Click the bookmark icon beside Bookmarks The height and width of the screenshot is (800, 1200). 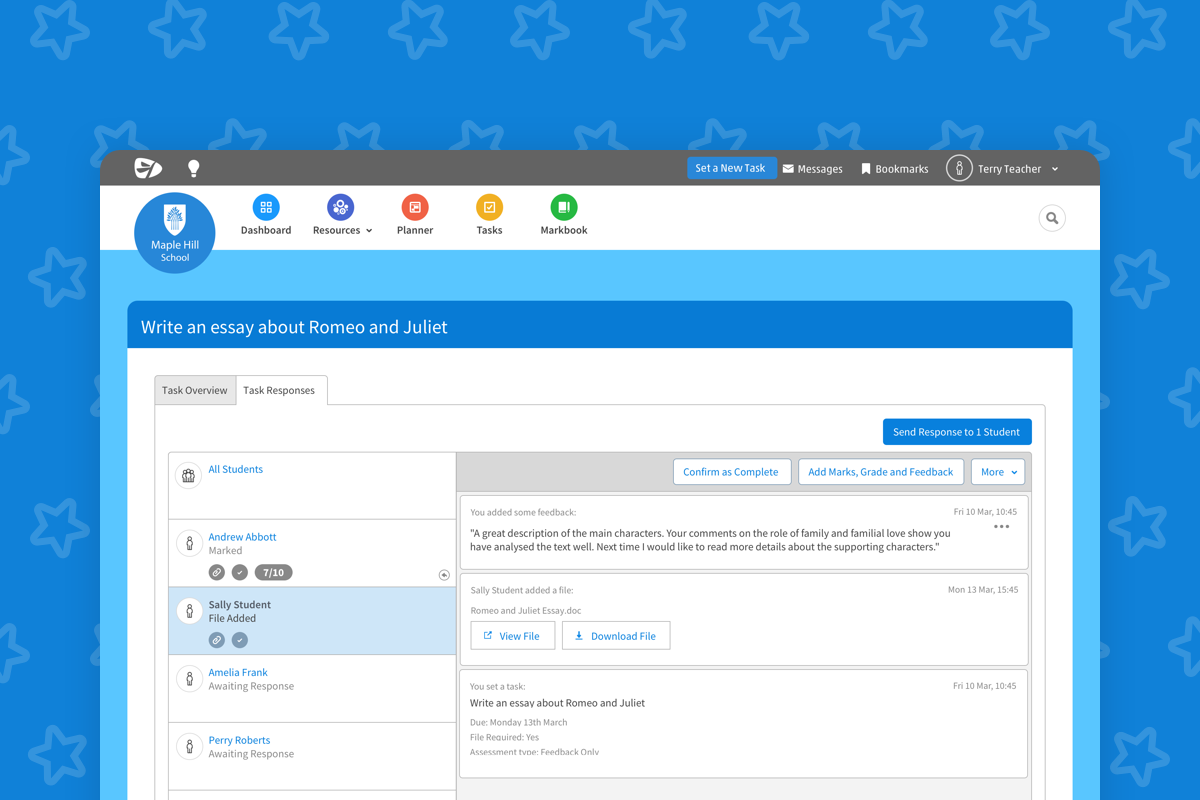click(866, 169)
